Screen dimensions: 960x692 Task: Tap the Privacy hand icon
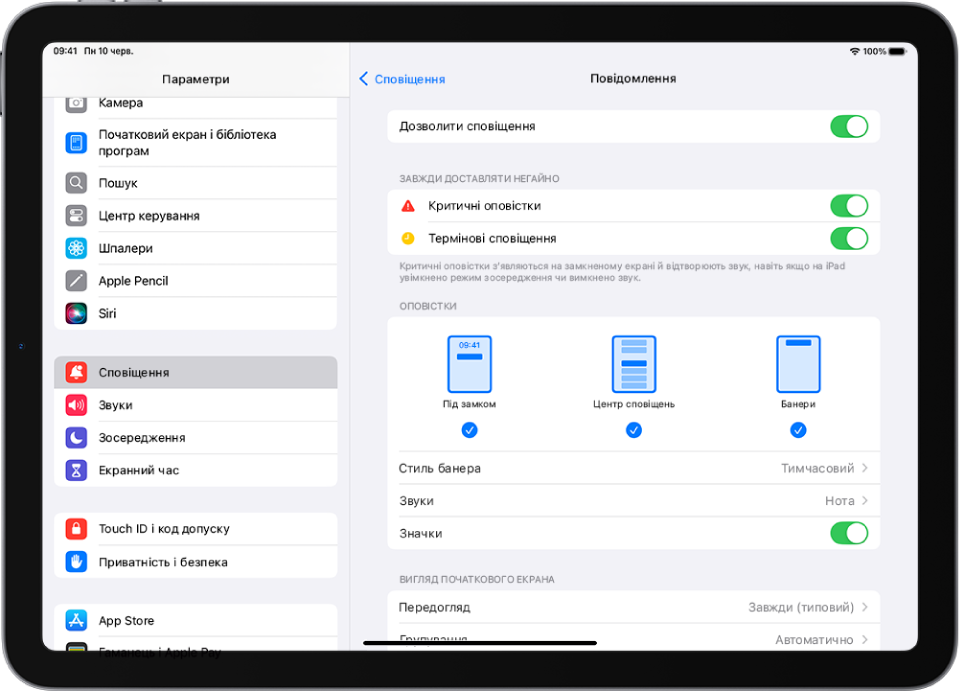76,562
